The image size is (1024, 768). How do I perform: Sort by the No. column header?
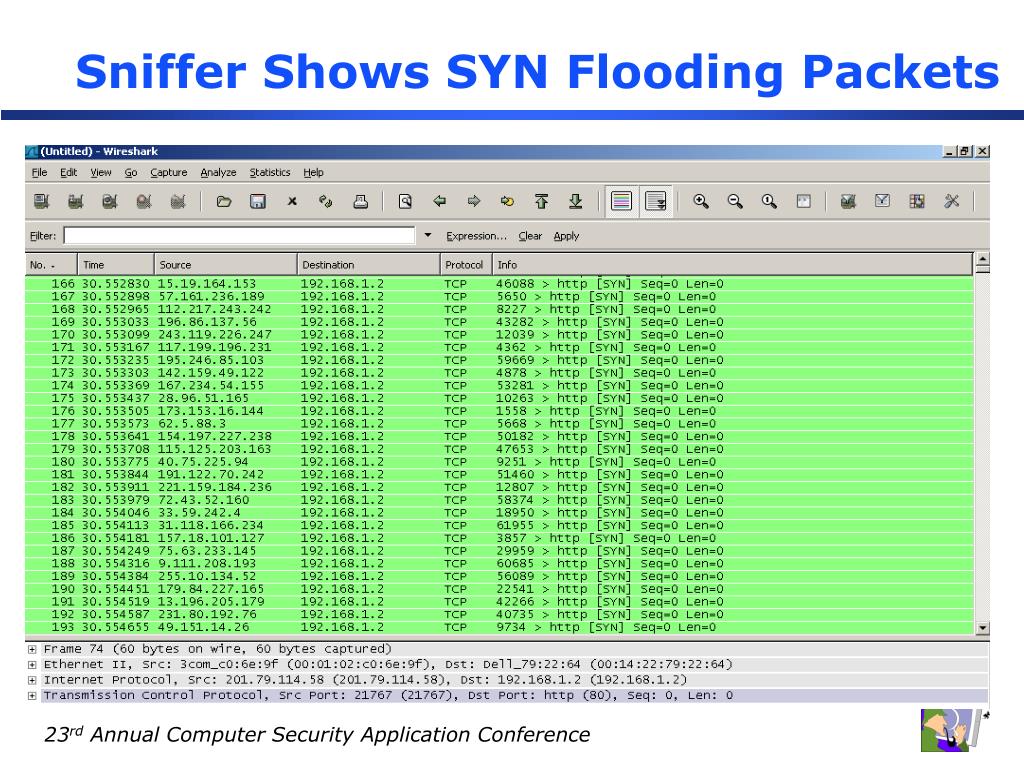52,264
